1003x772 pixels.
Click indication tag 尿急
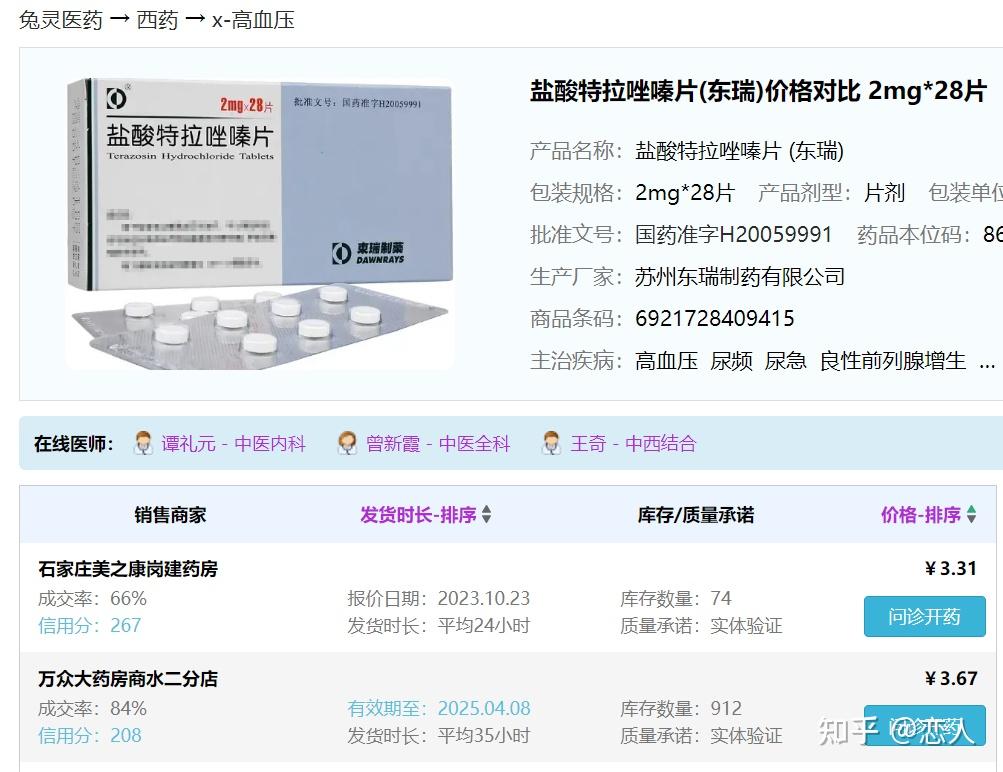(786, 361)
